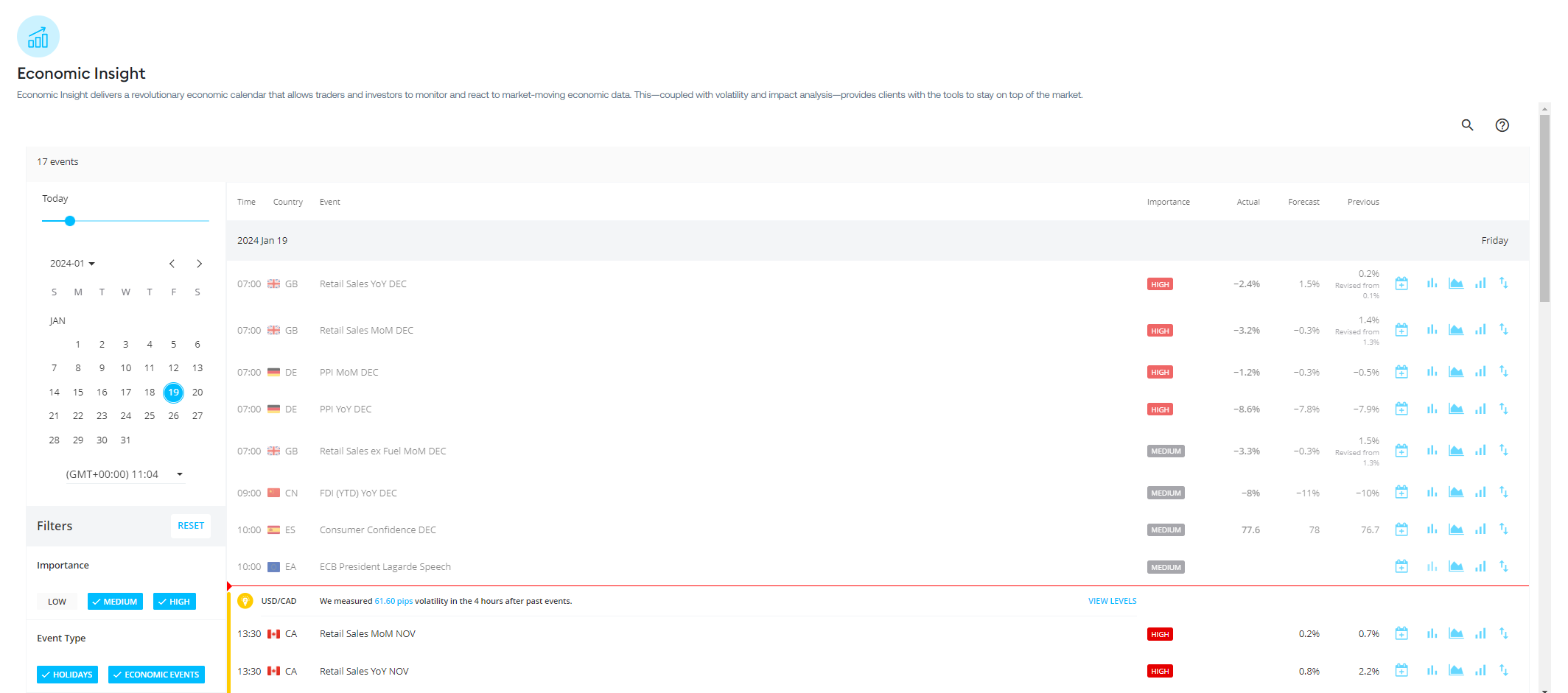The height and width of the screenshot is (693, 1568).
Task: Click the Today date range slider handle
Action: 70,221
